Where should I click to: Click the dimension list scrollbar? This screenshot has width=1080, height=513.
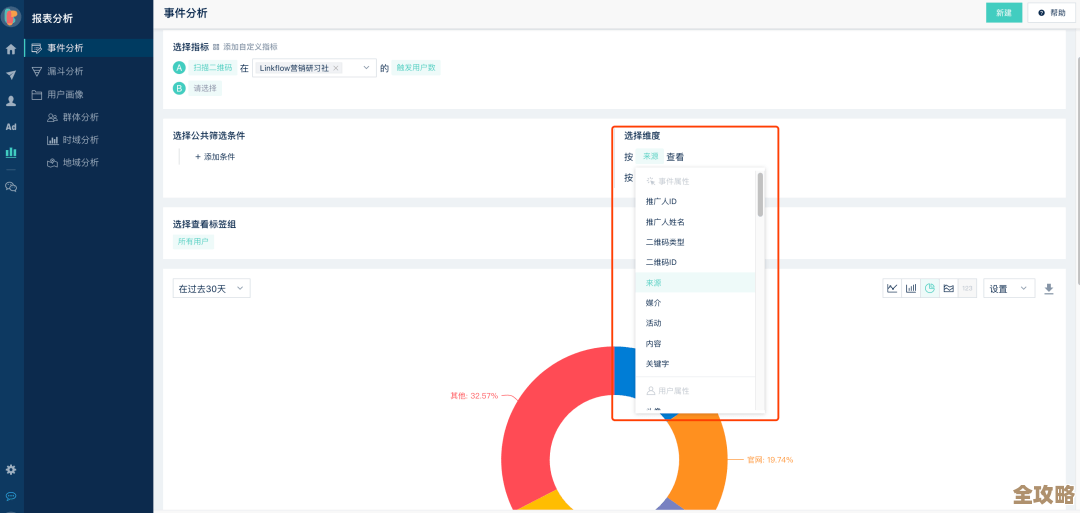[760, 194]
